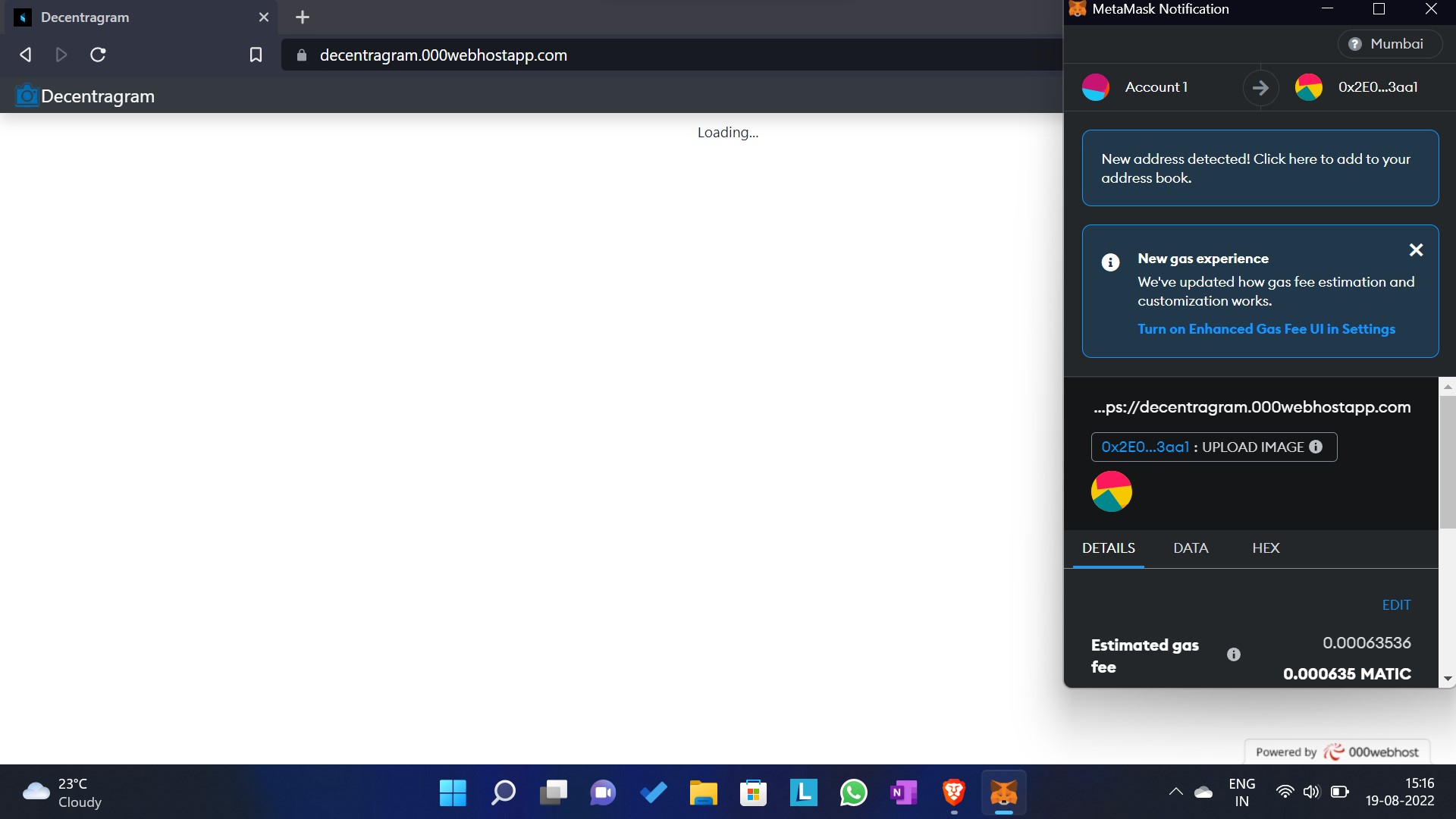Viewport: 1456px width, 819px height.
Task: Open a new browser tab
Action: pyautogui.click(x=303, y=17)
